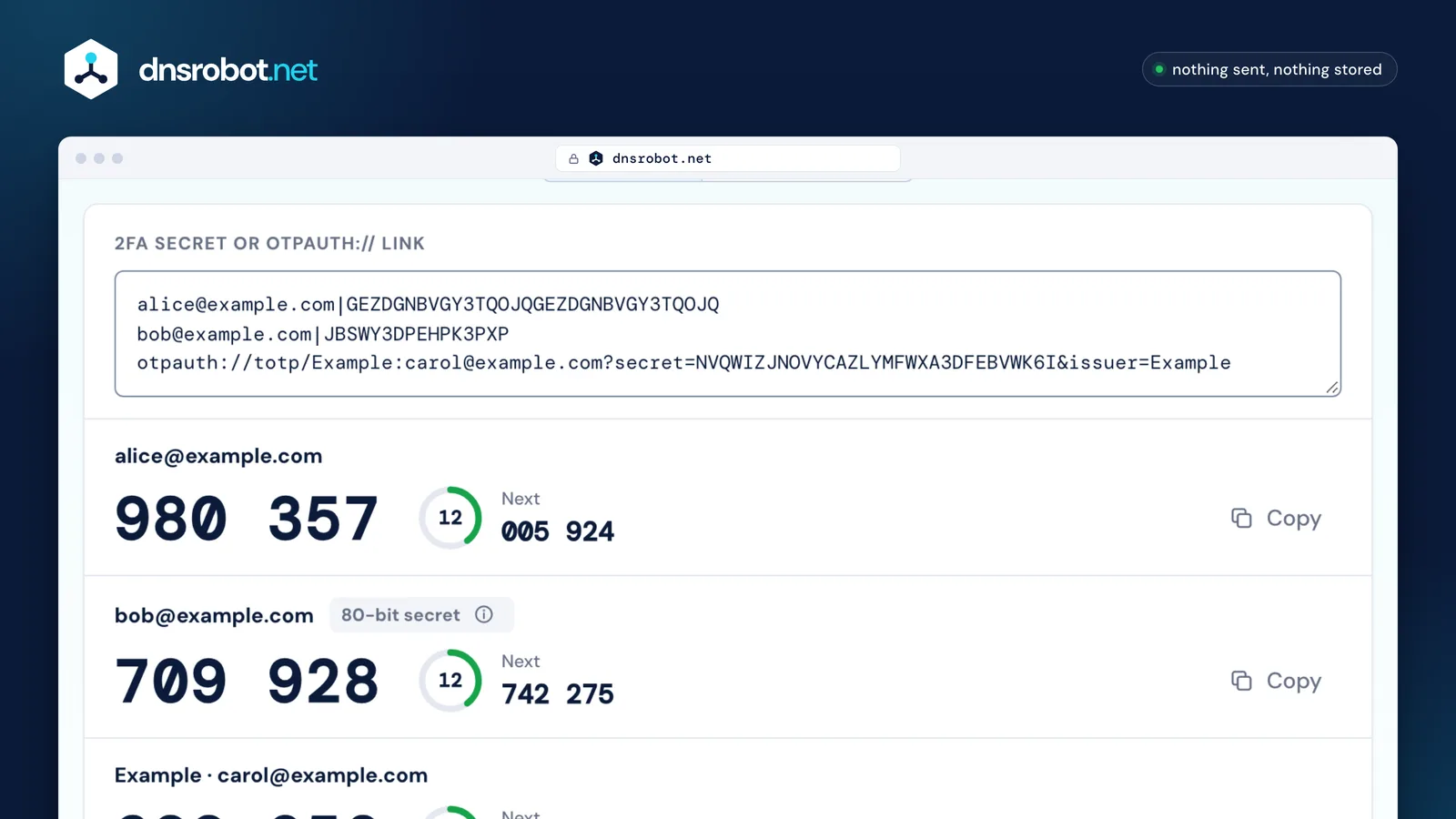Open the dnsrobot.net wordmark link
This screenshot has width=1456, height=819.
[x=227, y=69]
